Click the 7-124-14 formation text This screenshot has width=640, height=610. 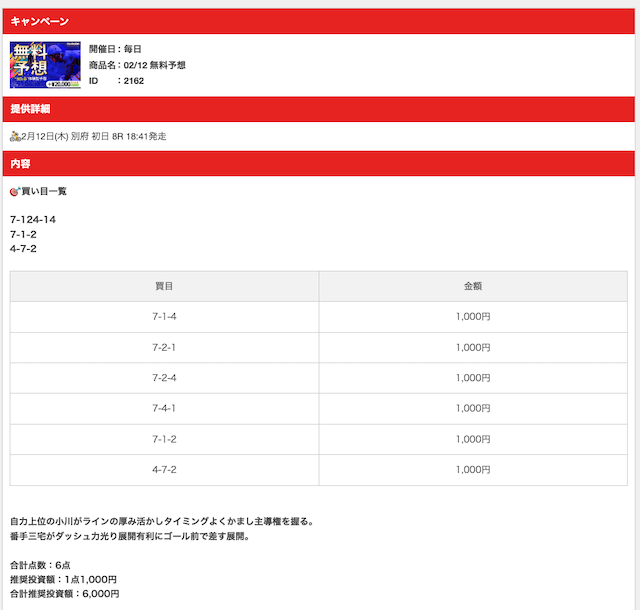coord(33,219)
